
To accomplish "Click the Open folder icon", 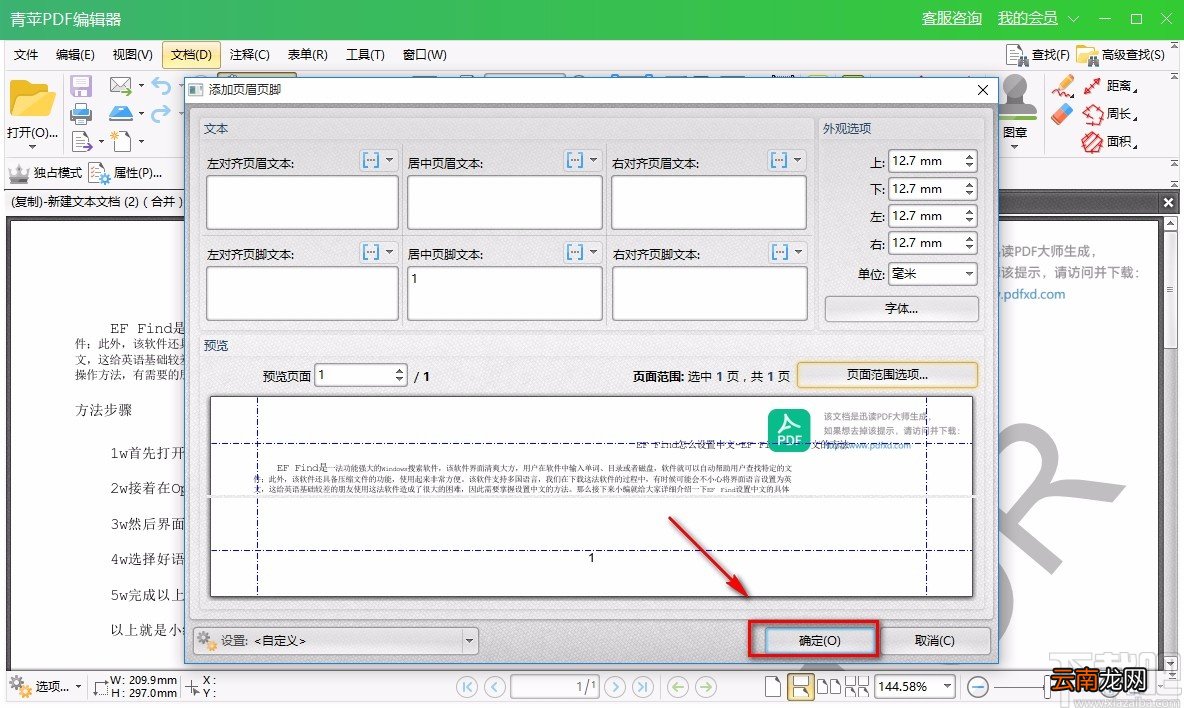I will tap(32, 99).
